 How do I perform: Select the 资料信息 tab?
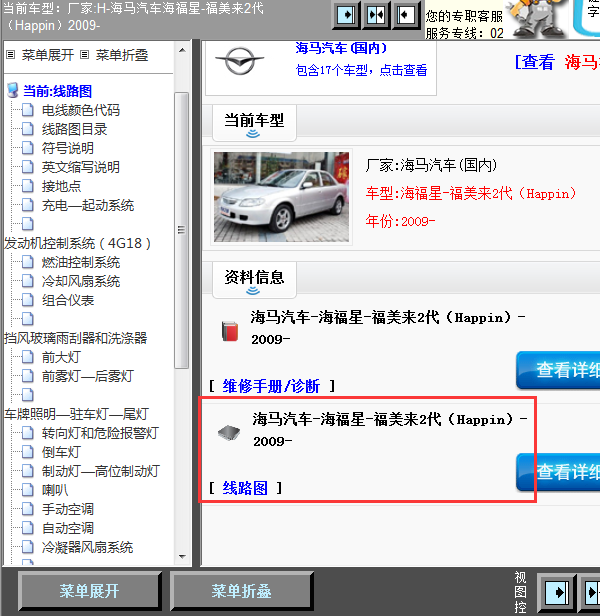(254, 280)
